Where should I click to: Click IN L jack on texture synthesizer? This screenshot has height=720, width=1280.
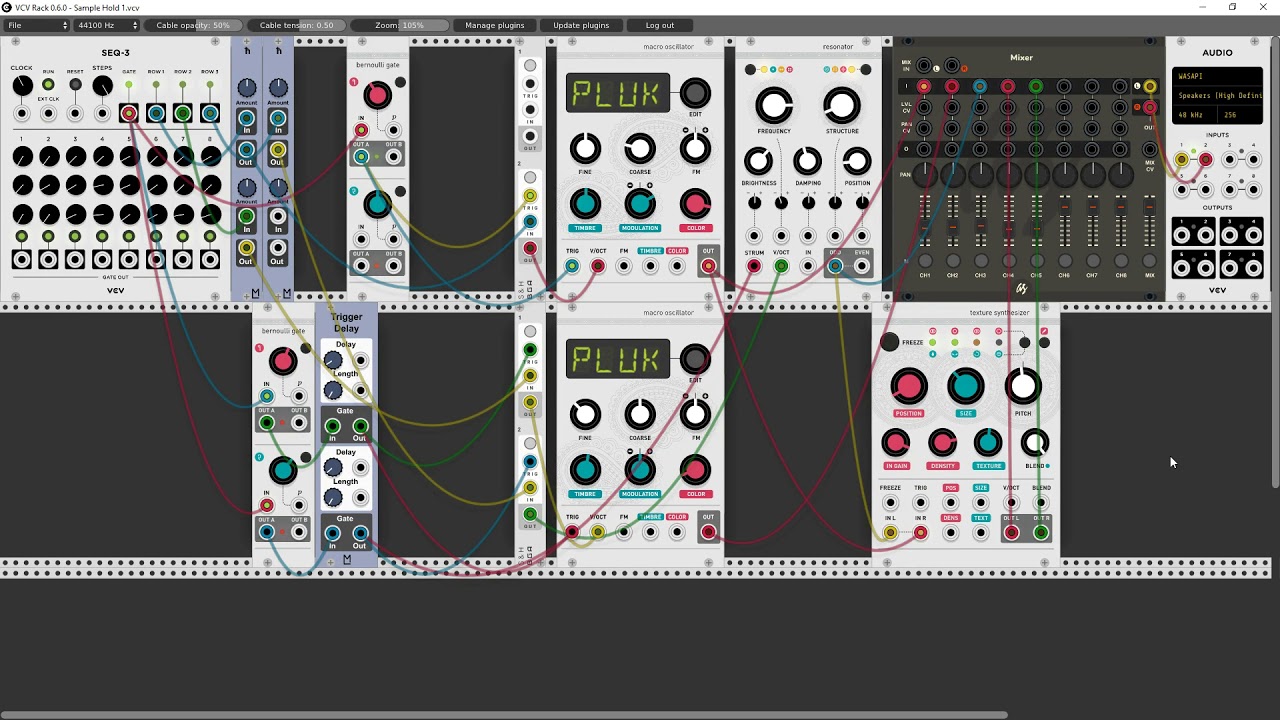[890, 533]
